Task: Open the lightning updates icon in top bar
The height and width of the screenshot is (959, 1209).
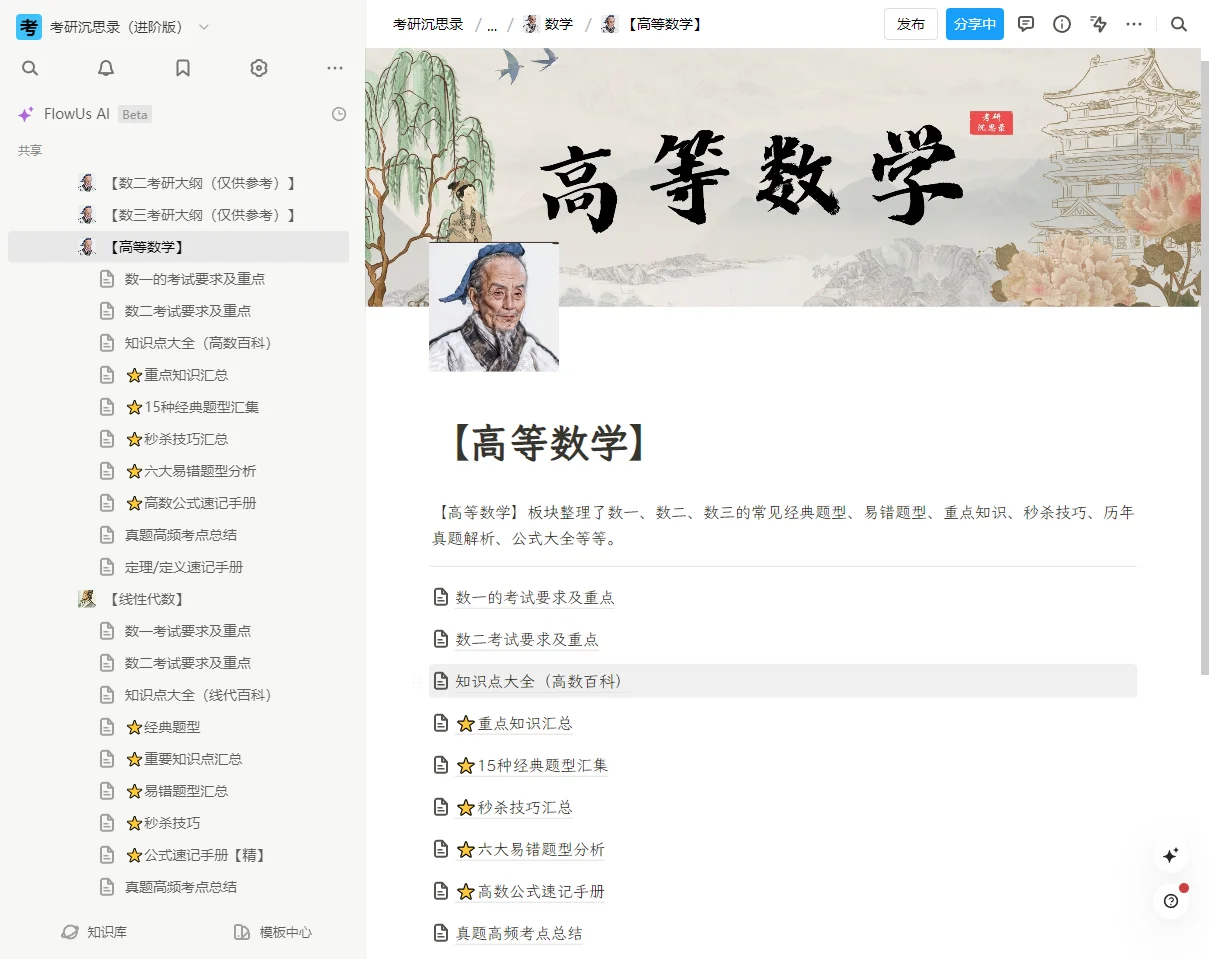Action: 1099,24
